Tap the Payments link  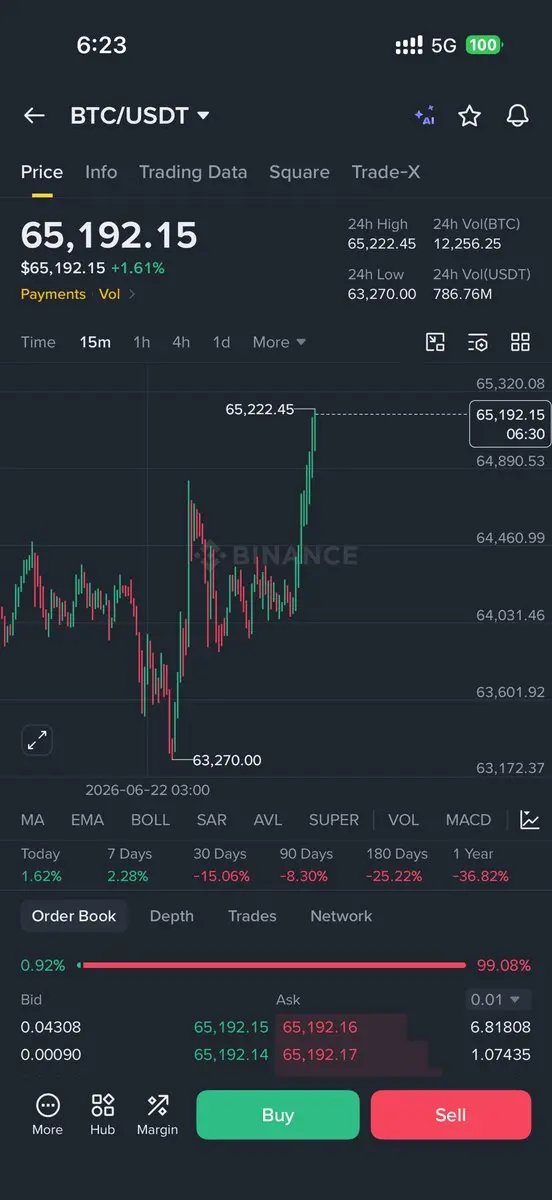click(53, 294)
